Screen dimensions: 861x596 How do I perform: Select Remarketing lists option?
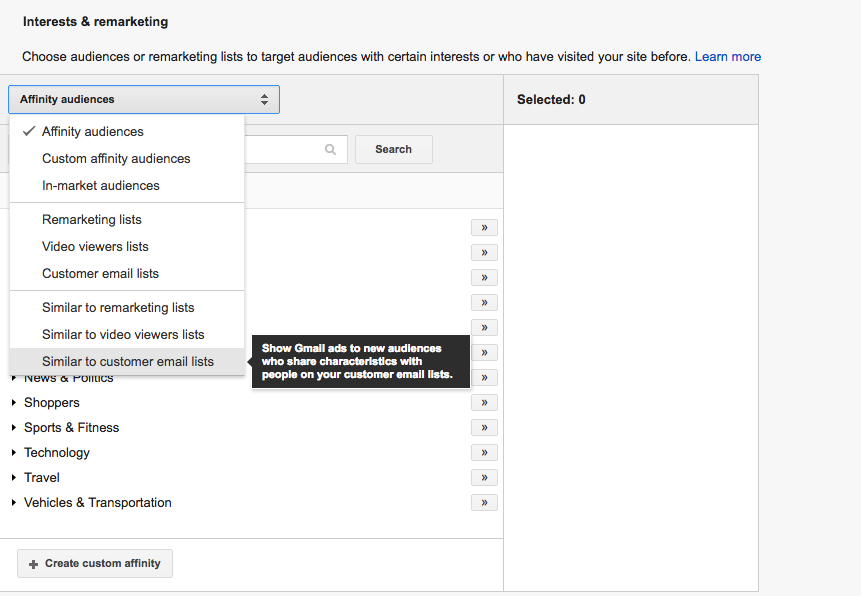tap(92, 220)
